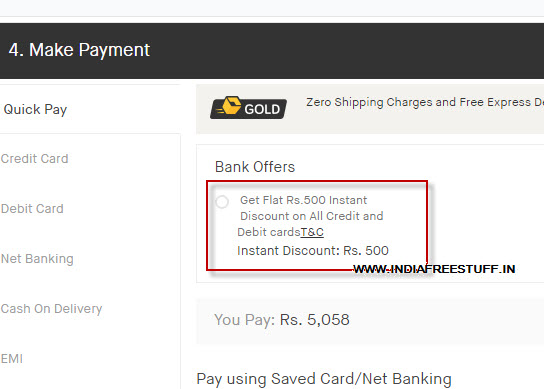The height and width of the screenshot is (389, 544).
Task: Click the Discount on All Credit and line
Action: coord(312,216)
